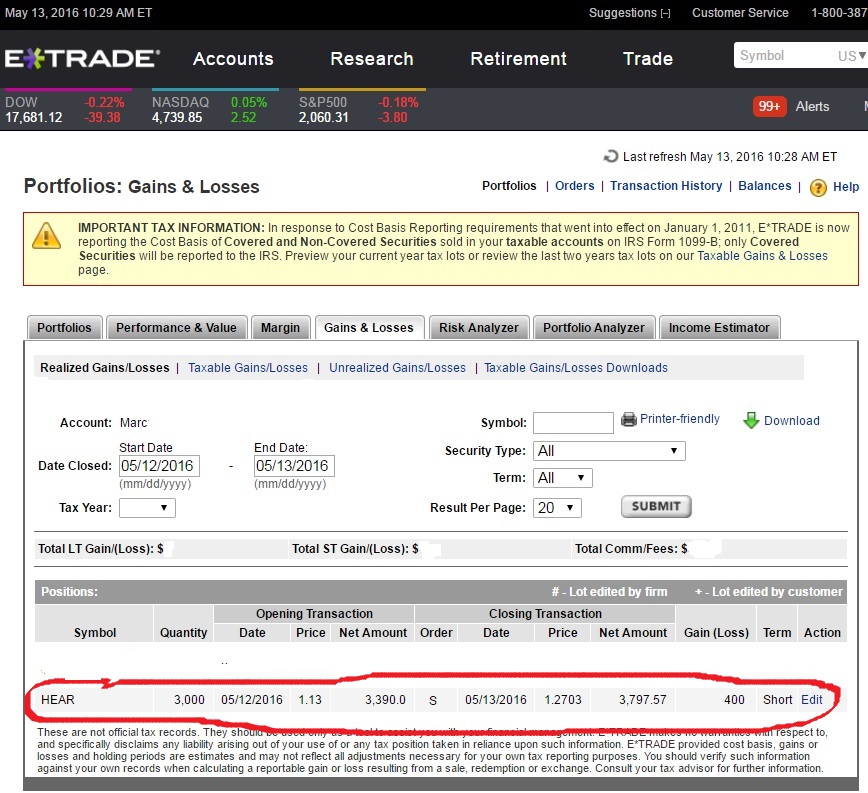Click the tax information warning icon
Viewport: 868px width, 793px height.
46,235
